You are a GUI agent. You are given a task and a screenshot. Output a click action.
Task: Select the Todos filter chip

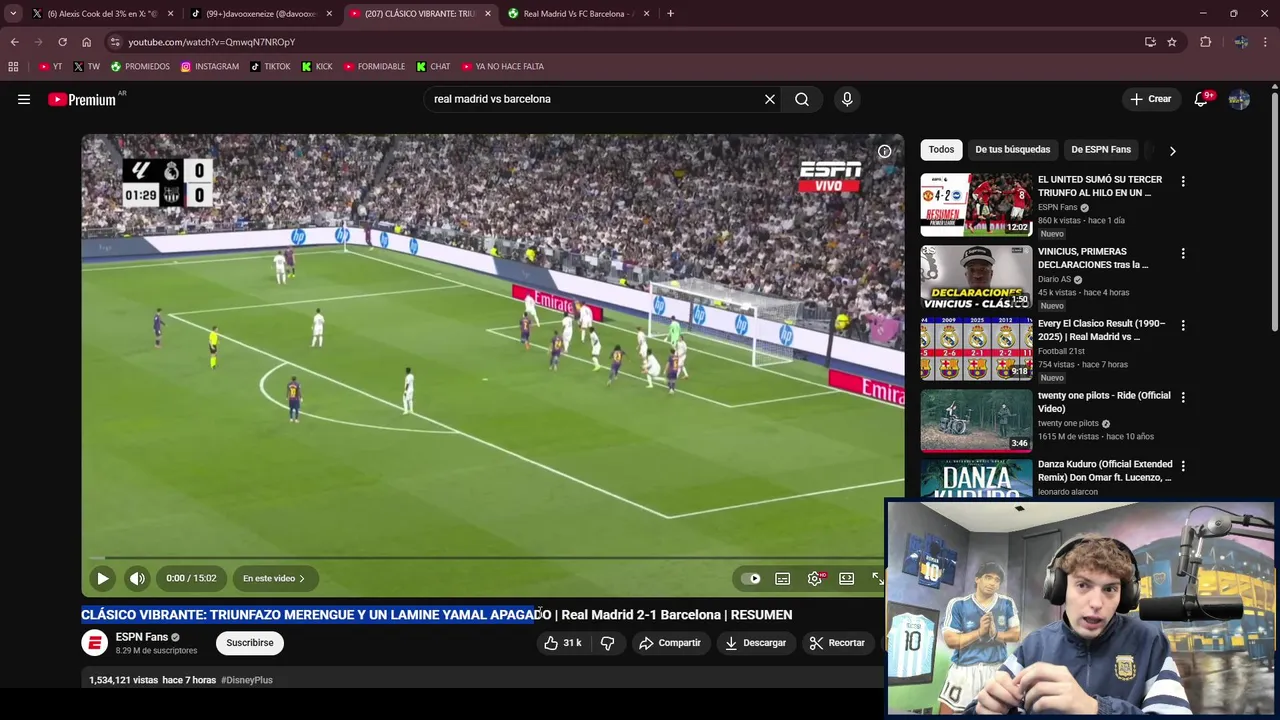click(941, 150)
